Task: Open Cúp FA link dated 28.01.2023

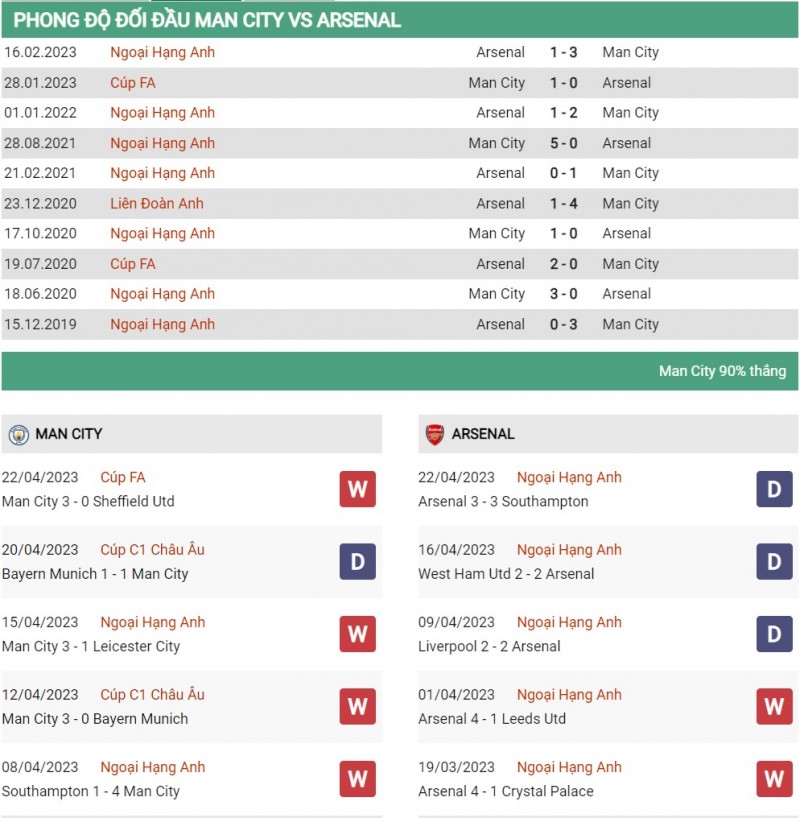Action: [x=133, y=83]
